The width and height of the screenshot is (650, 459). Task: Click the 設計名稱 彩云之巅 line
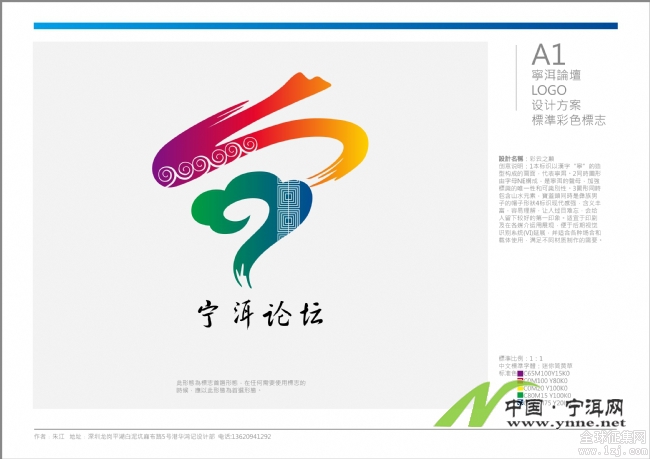tap(526, 159)
